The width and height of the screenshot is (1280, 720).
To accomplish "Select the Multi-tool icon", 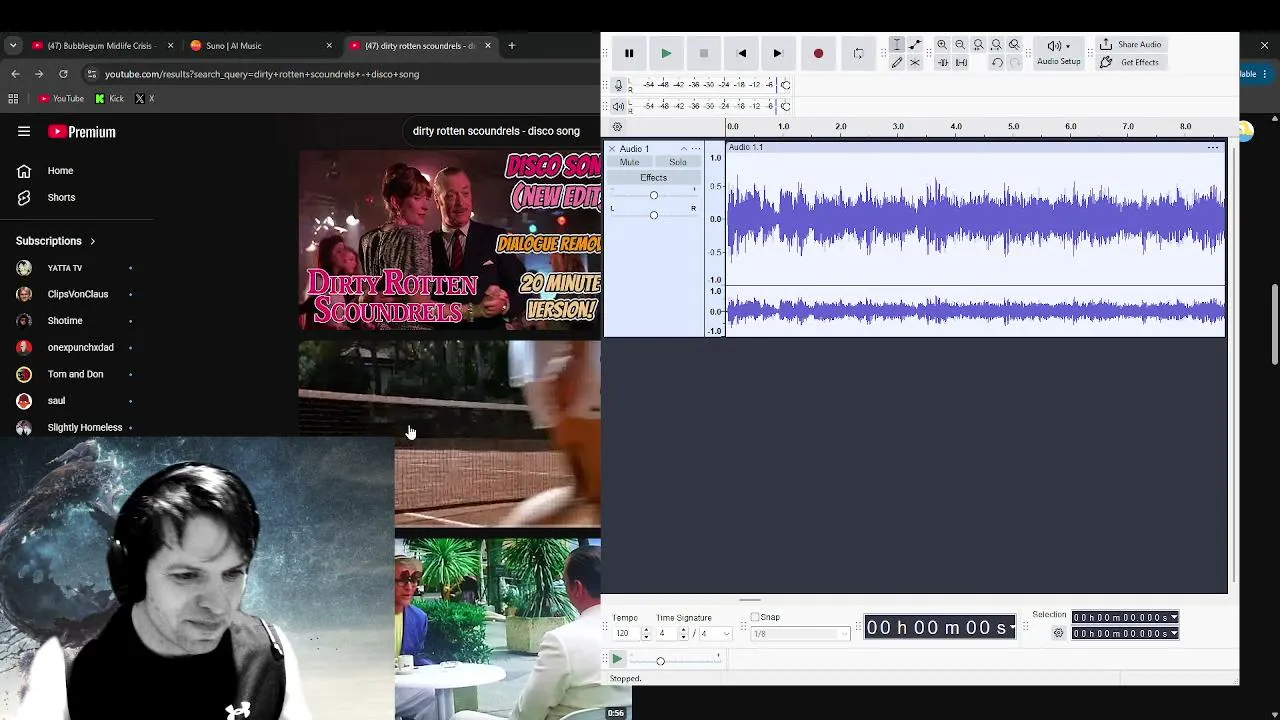I will coord(915,63).
